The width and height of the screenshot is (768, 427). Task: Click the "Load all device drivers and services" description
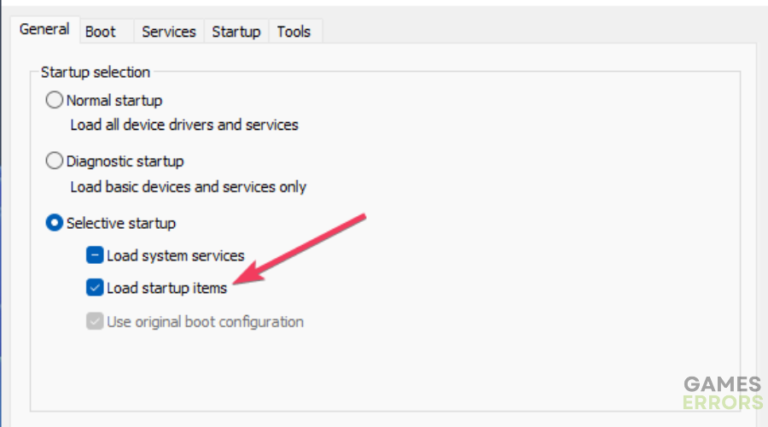[184, 126]
